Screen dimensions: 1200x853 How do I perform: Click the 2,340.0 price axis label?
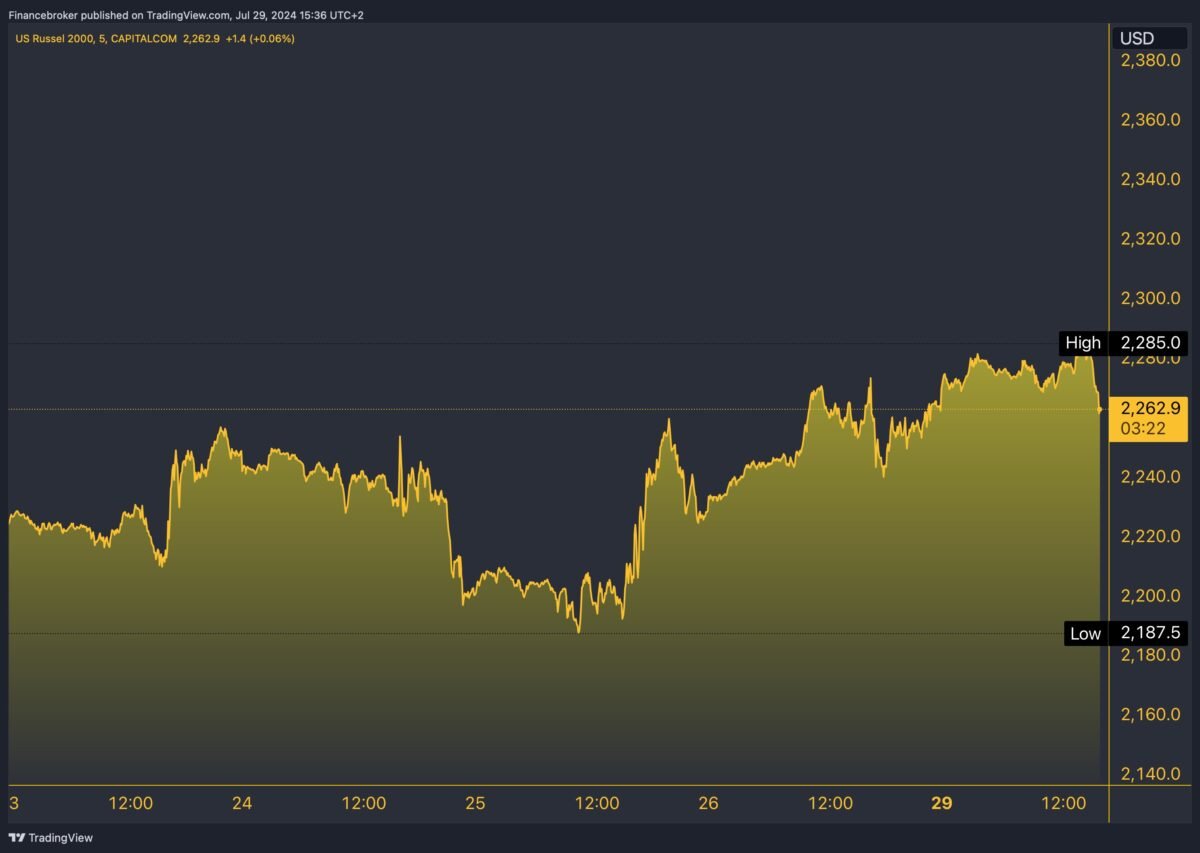pyautogui.click(x=1151, y=179)
